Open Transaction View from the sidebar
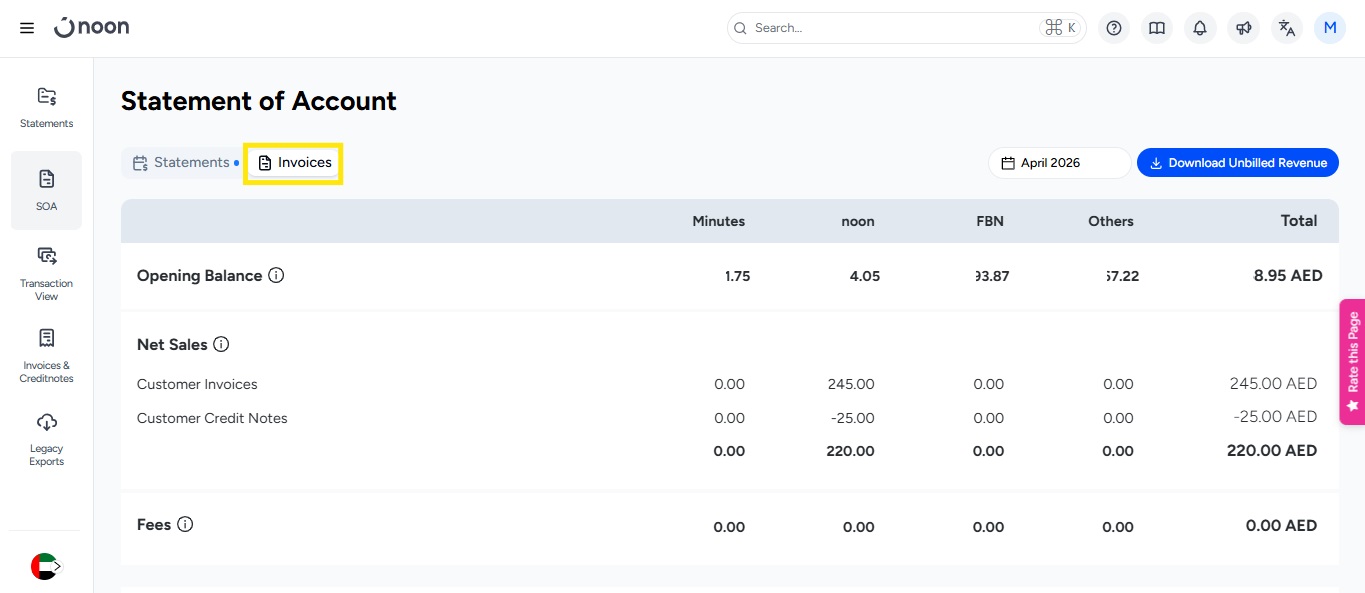This screenshot has width=1365, height=593. [46, 273]
